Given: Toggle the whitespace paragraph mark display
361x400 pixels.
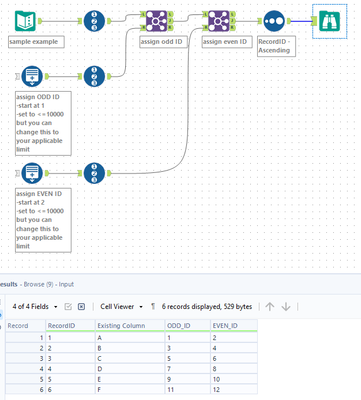Looking at the screenshot, I should click(x=153, y=306).
